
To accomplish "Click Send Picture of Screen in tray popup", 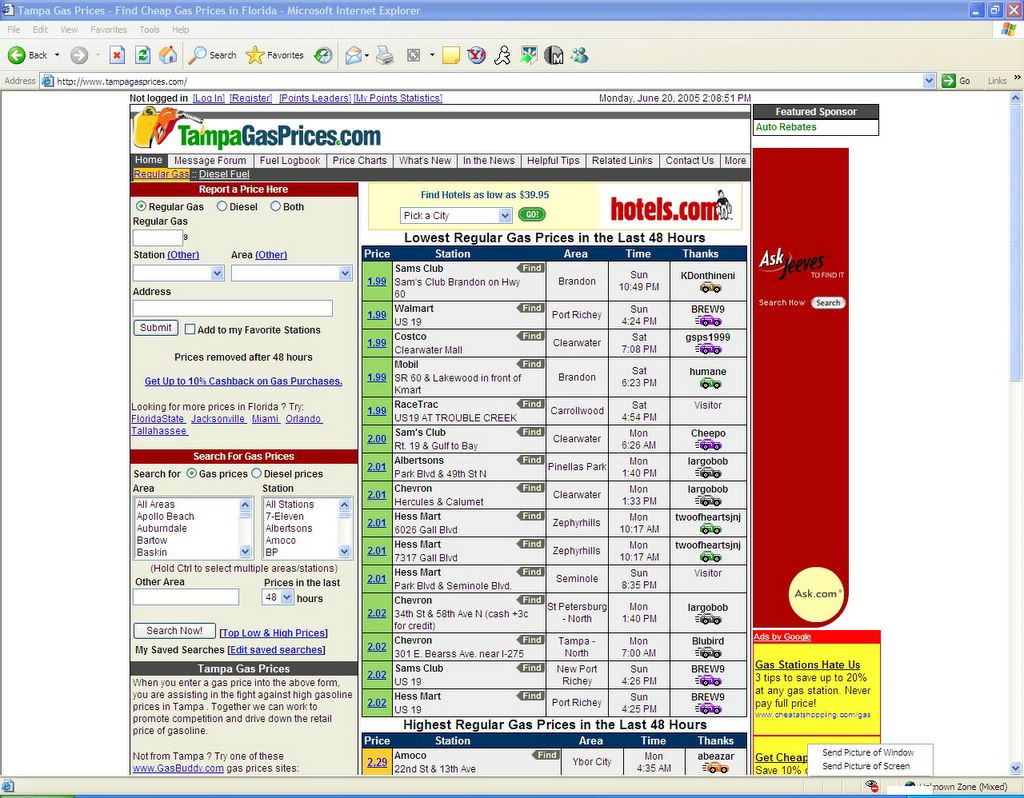I will [866, 766].
